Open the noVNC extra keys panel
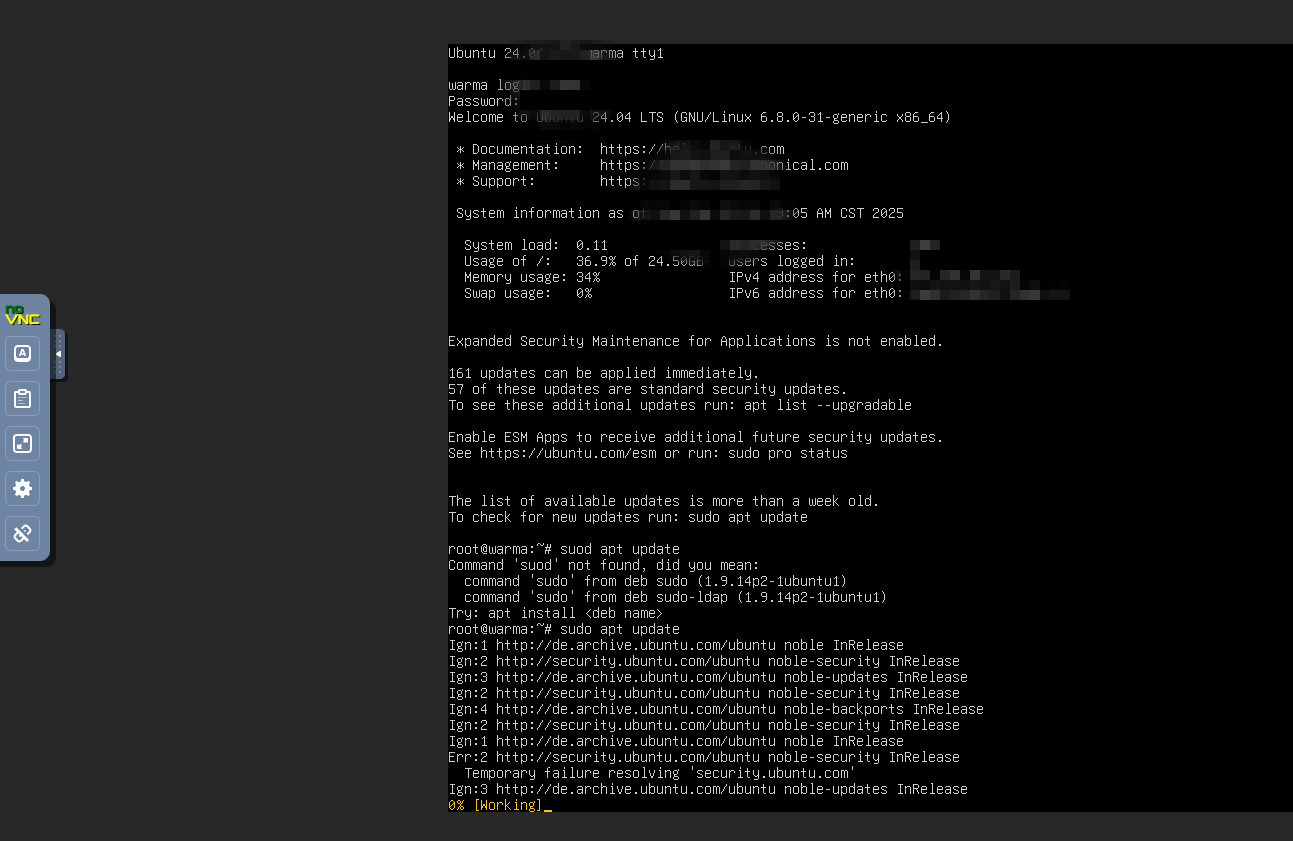 [22, 352]
